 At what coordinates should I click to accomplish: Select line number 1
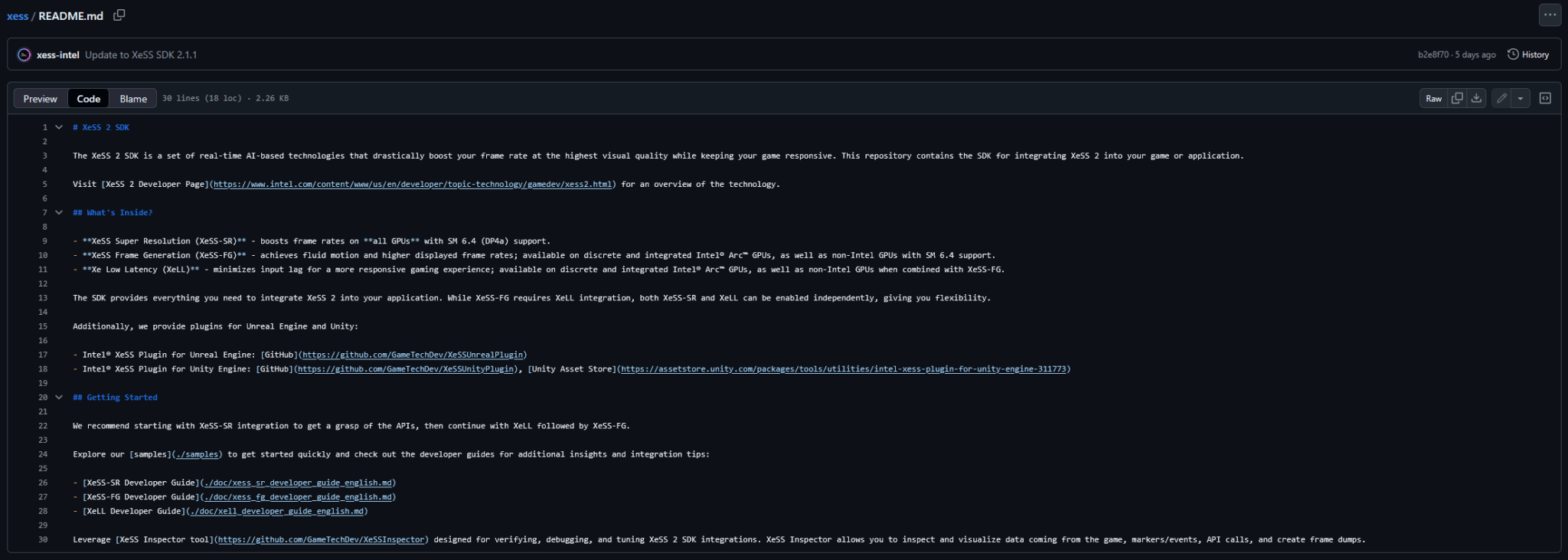pyautogui.click(x=44, y=127)
